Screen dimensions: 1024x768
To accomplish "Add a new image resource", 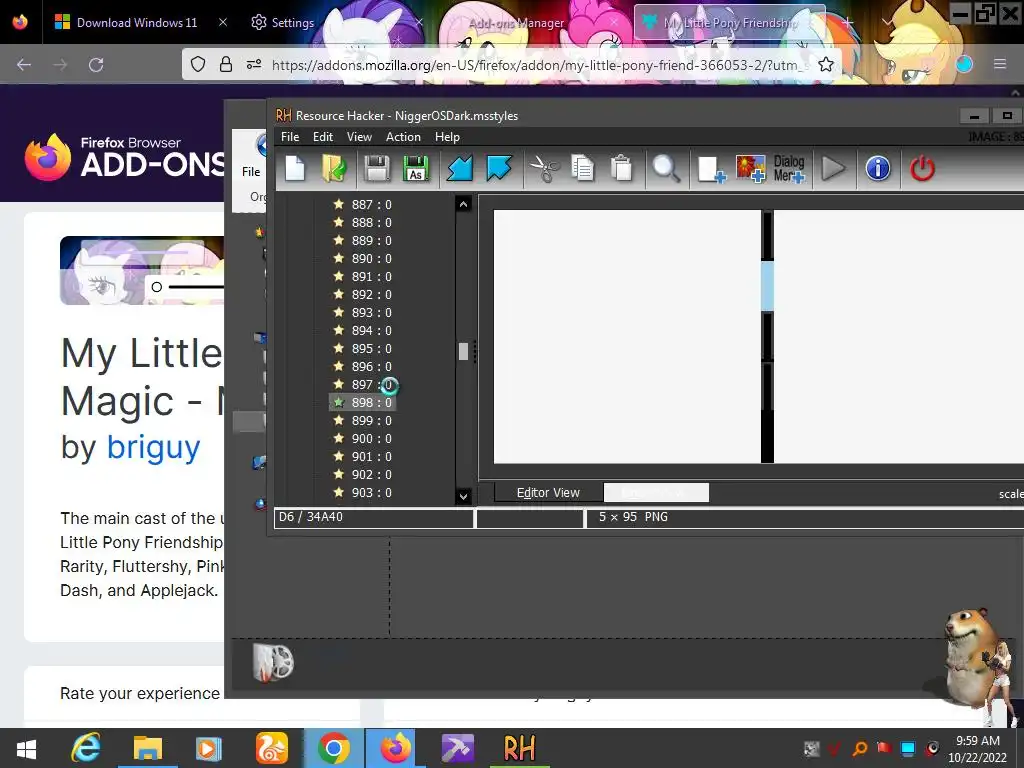I will pyautogui.click(x=750, y=168).
